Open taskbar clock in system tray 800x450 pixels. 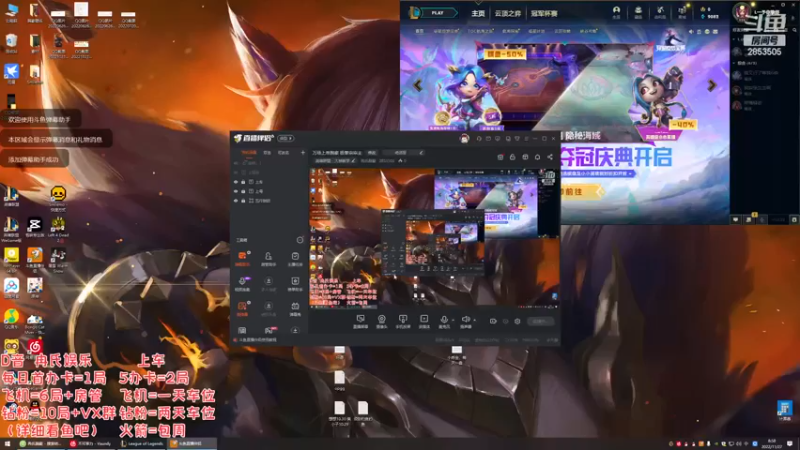pyautogui.click(x=772, y=444)
